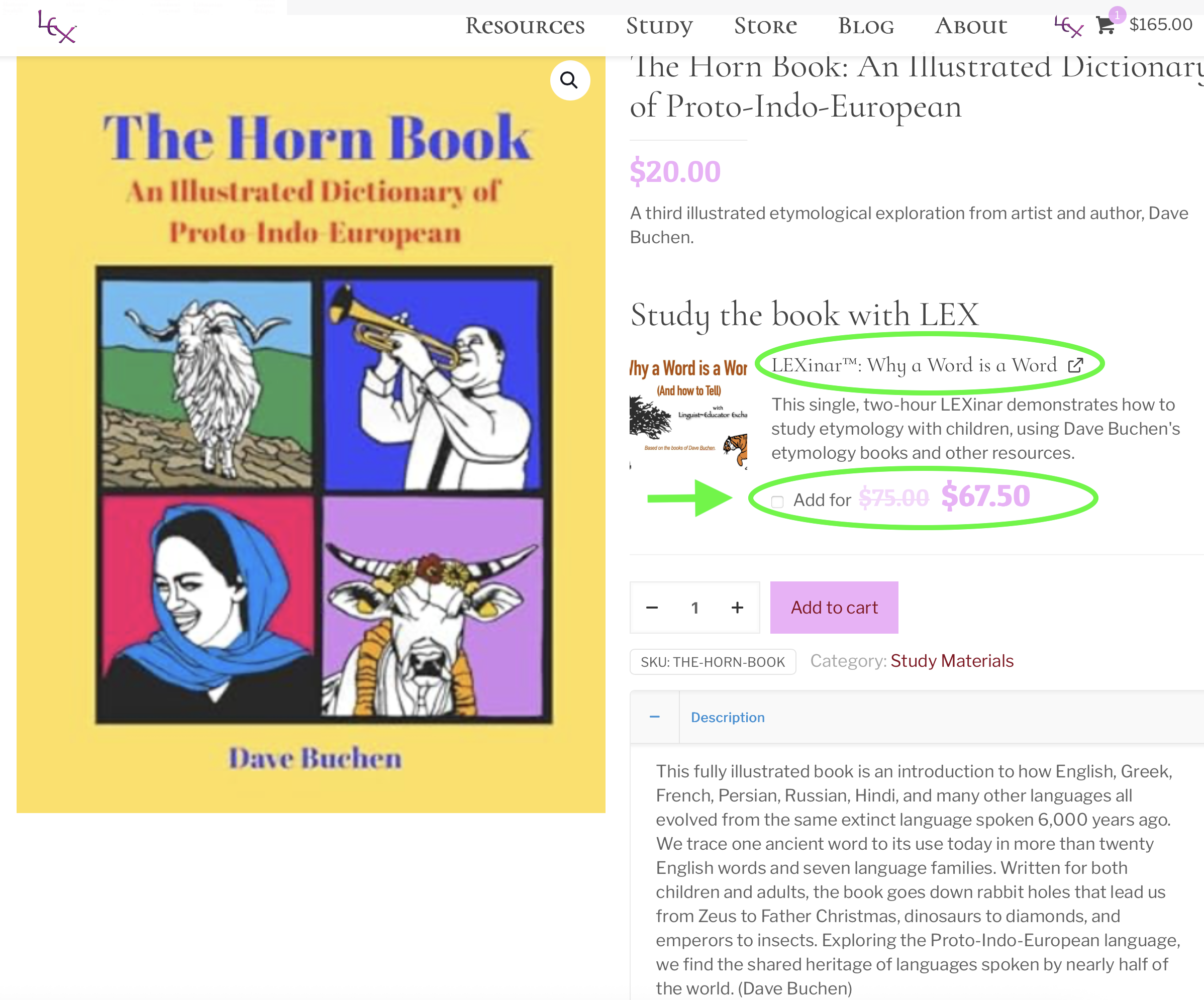Viewport: 1204px width, 1000px height.
Task: Click the small LEX account icon beside cart
Action: (x=1069, y=26)
